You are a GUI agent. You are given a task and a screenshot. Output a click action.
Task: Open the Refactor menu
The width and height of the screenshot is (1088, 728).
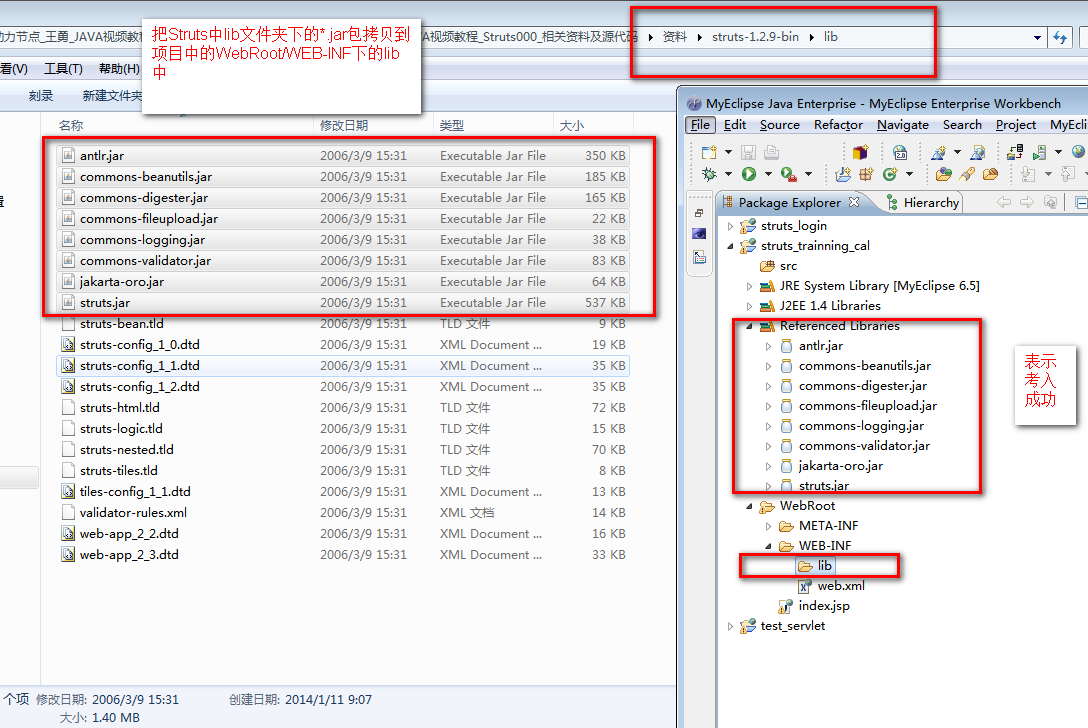coord(838,125)
